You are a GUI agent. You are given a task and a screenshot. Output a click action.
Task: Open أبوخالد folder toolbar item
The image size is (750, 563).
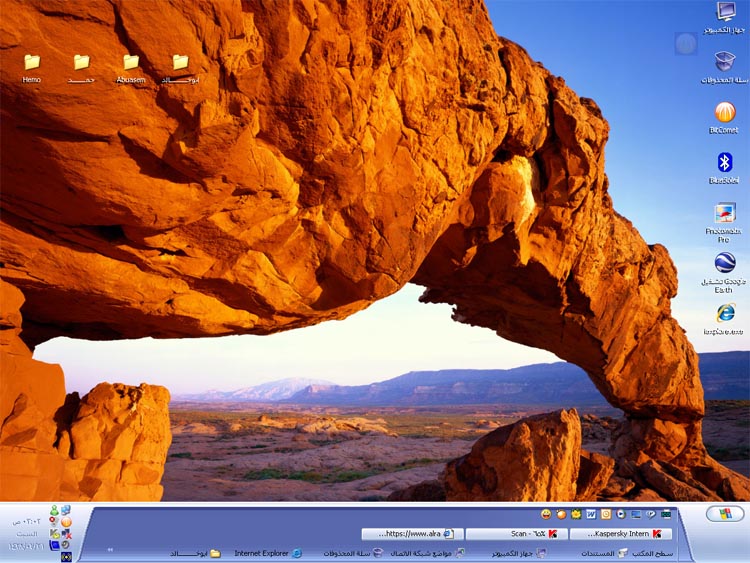[x=196, y=553]
